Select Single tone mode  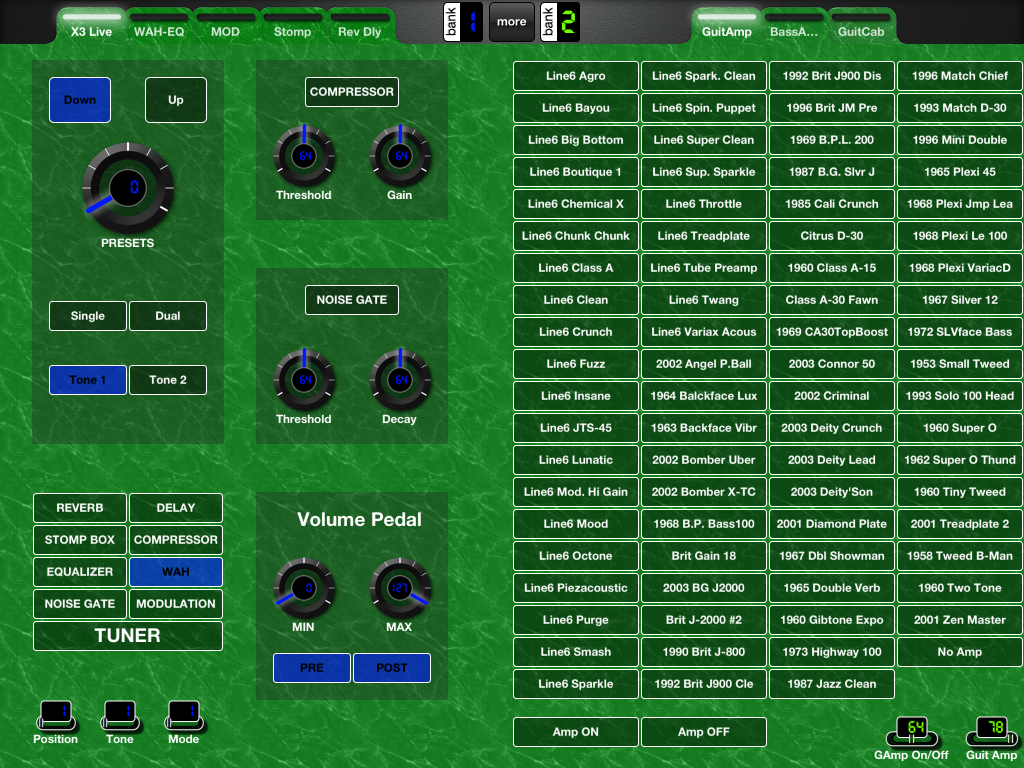tap(88, 316)
